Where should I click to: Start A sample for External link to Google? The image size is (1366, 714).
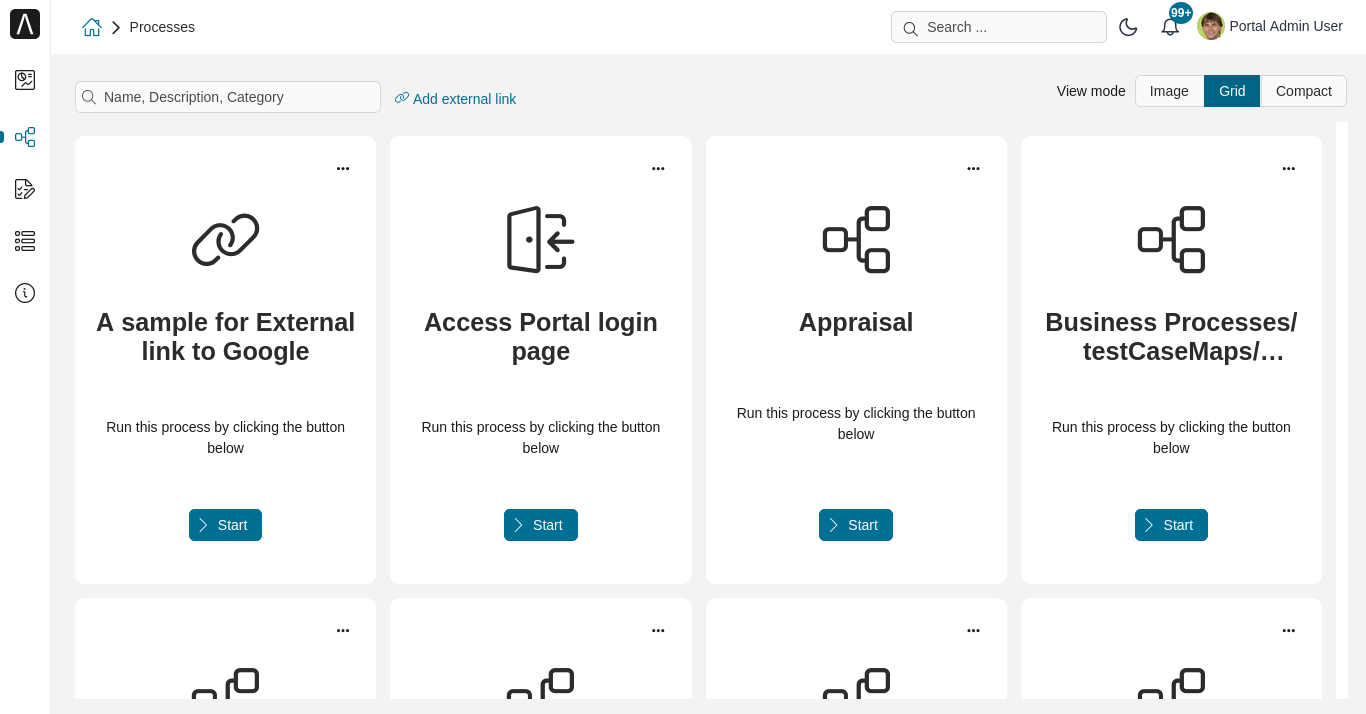pos(226,525)
